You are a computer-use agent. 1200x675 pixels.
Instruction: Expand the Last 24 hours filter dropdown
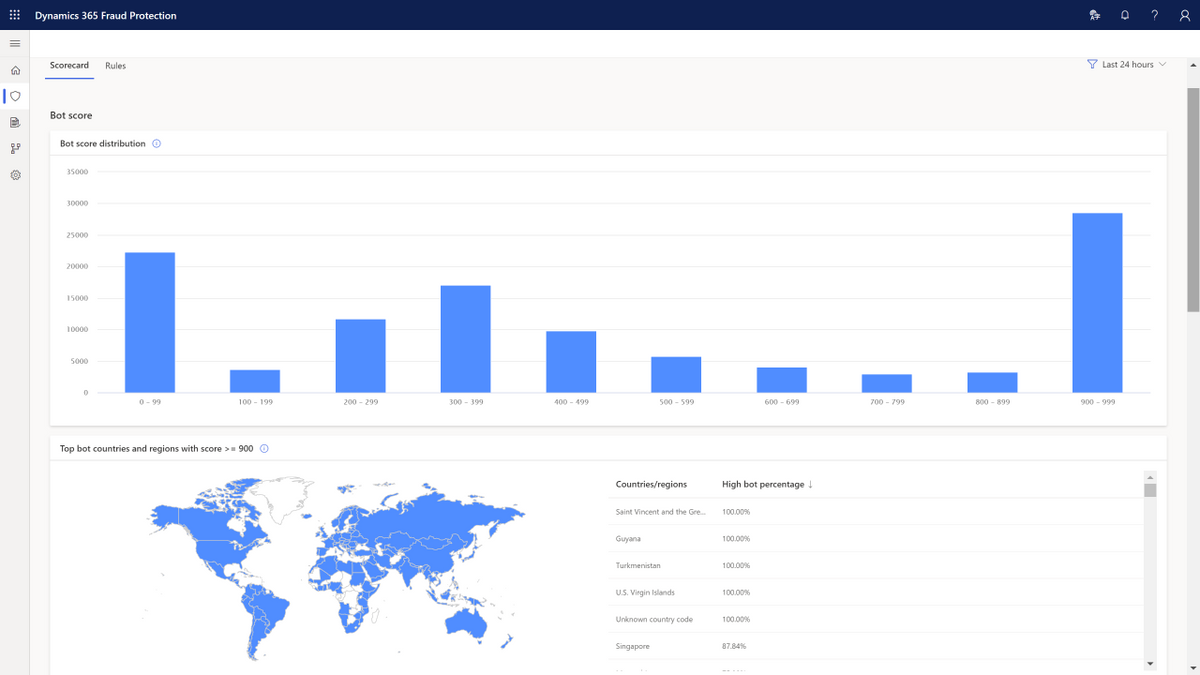1127,65
